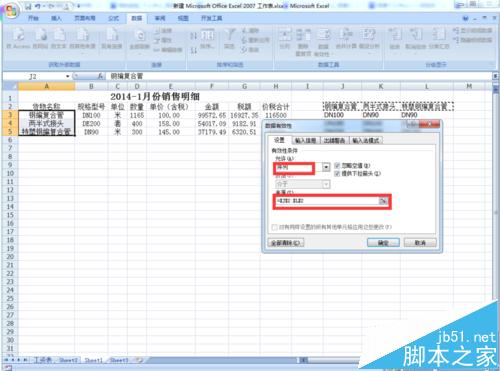The image size is (500, 371).
Task: Open the Name Box dropdown arrow
Action: [68, 76]
